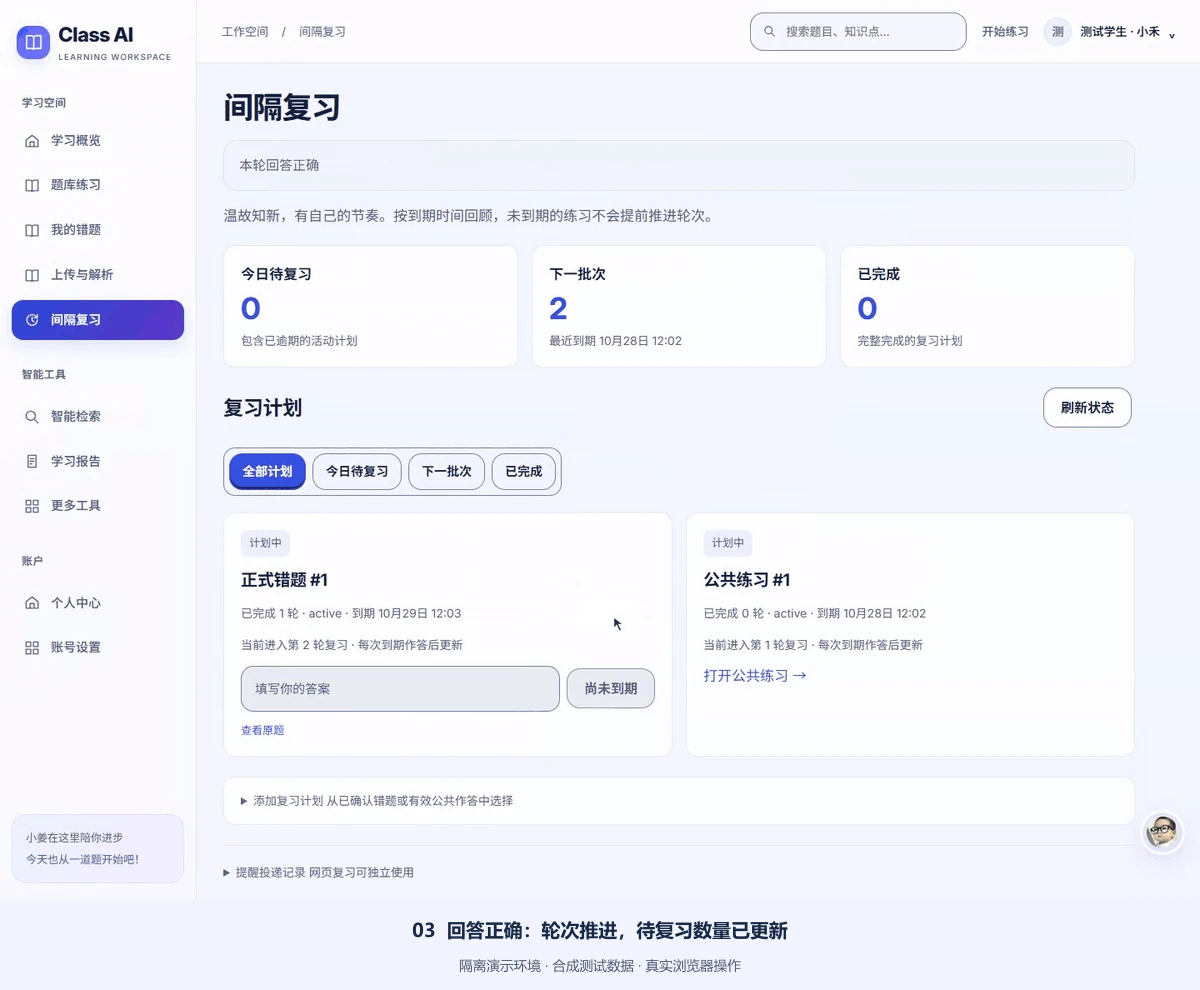Screen dimensions: 1200x990
Task: Go to 题库练习 in the sidebar
Action: point(98,185)
